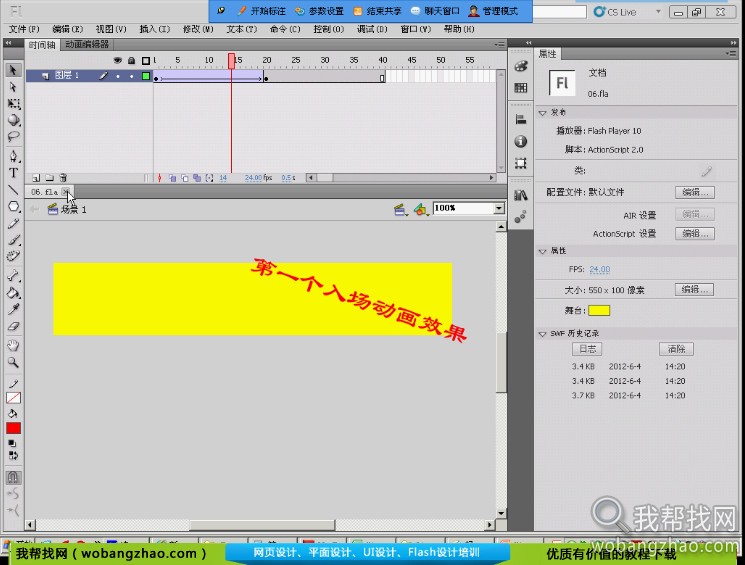Click the 日志 button
Screen dimensions: 745x565
(x=587, y=349)
